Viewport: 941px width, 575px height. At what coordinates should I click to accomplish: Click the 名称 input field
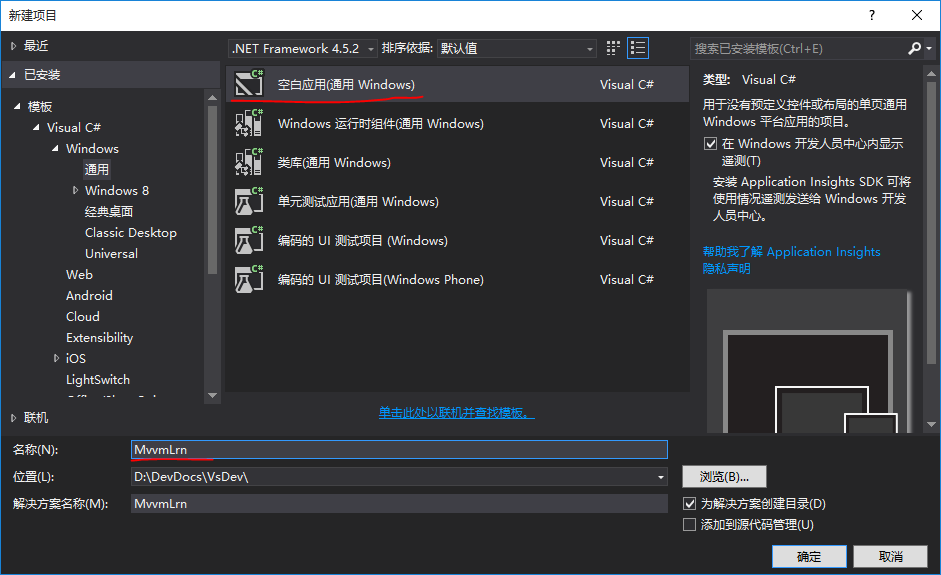tap(399, 450)
